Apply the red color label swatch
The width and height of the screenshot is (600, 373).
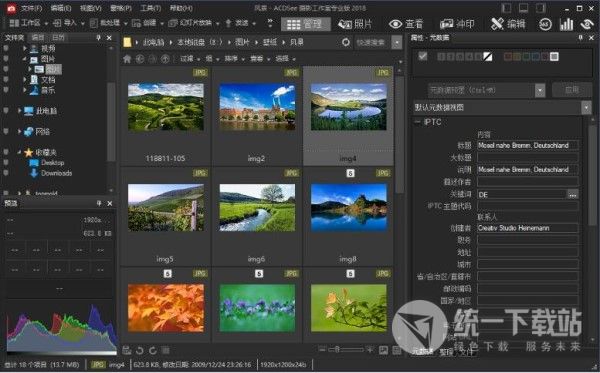click(x=508, y=57)
